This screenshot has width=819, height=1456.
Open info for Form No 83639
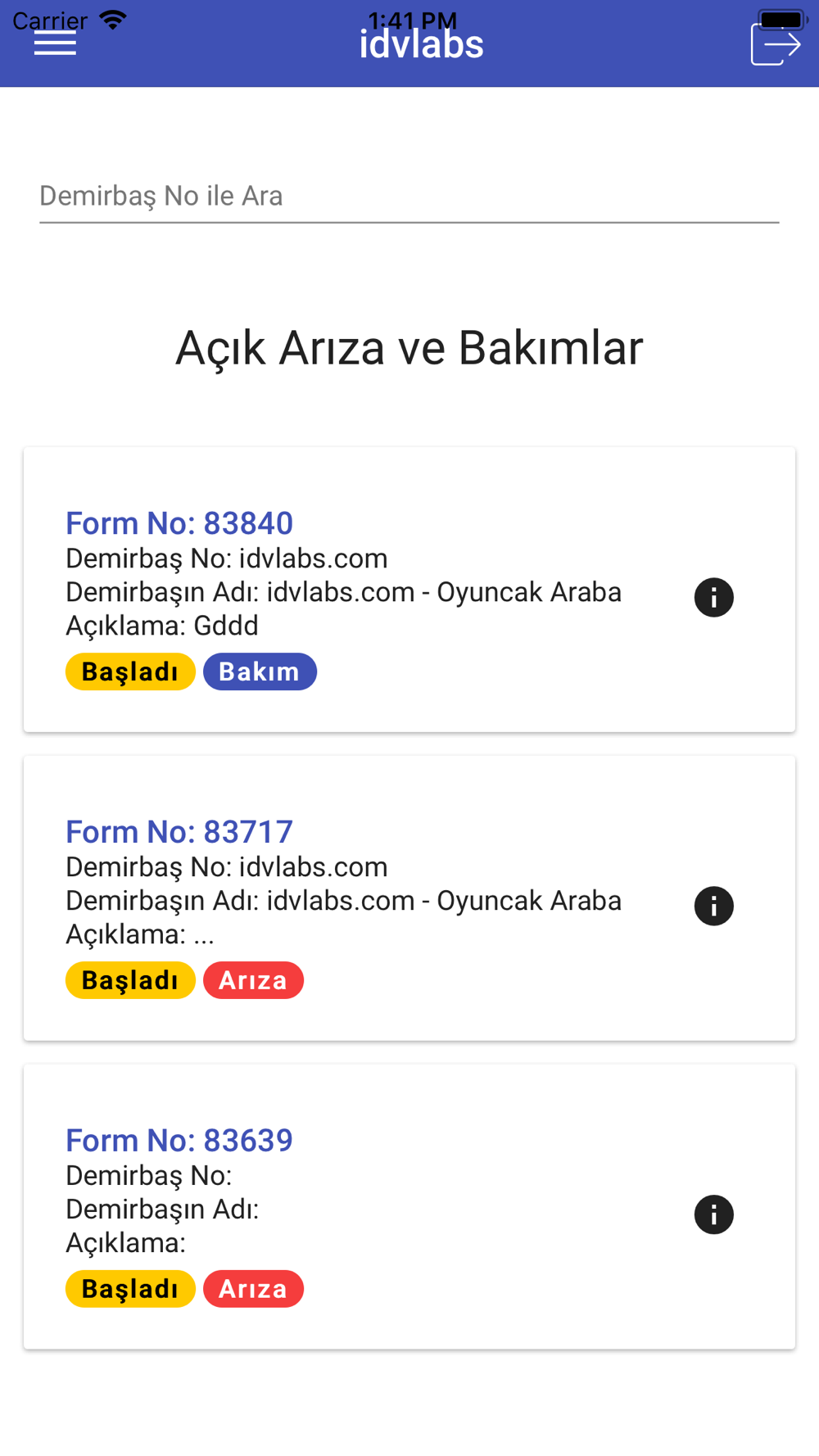[714, 1215]
